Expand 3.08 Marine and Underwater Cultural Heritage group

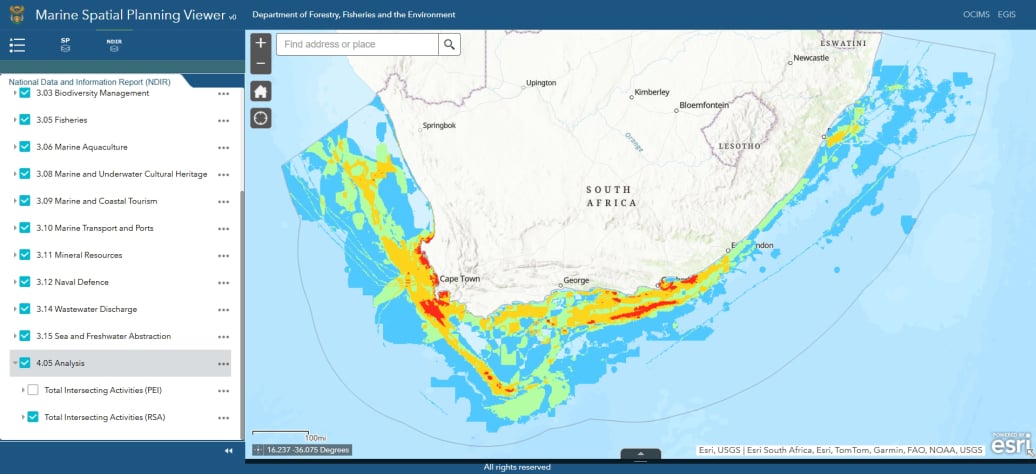pyautogui.click(x=15, y=174)
